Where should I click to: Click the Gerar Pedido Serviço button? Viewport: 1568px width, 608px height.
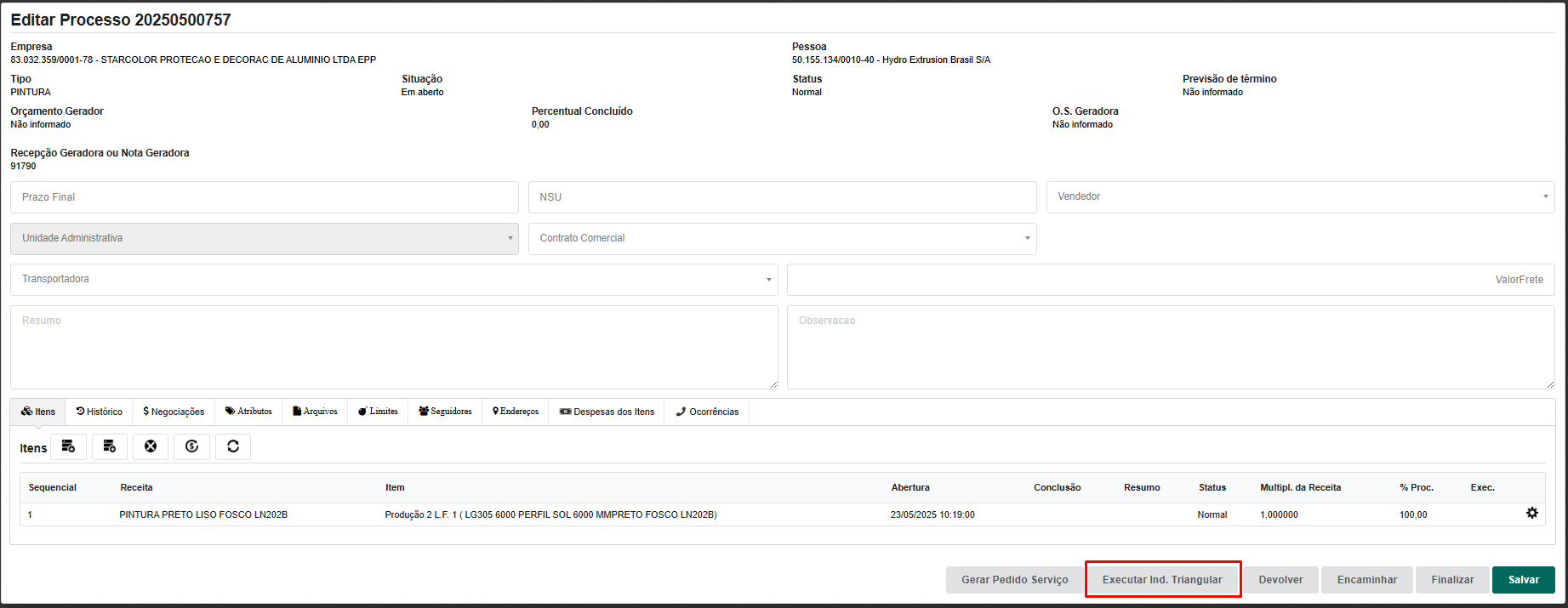click(1014, 580)
